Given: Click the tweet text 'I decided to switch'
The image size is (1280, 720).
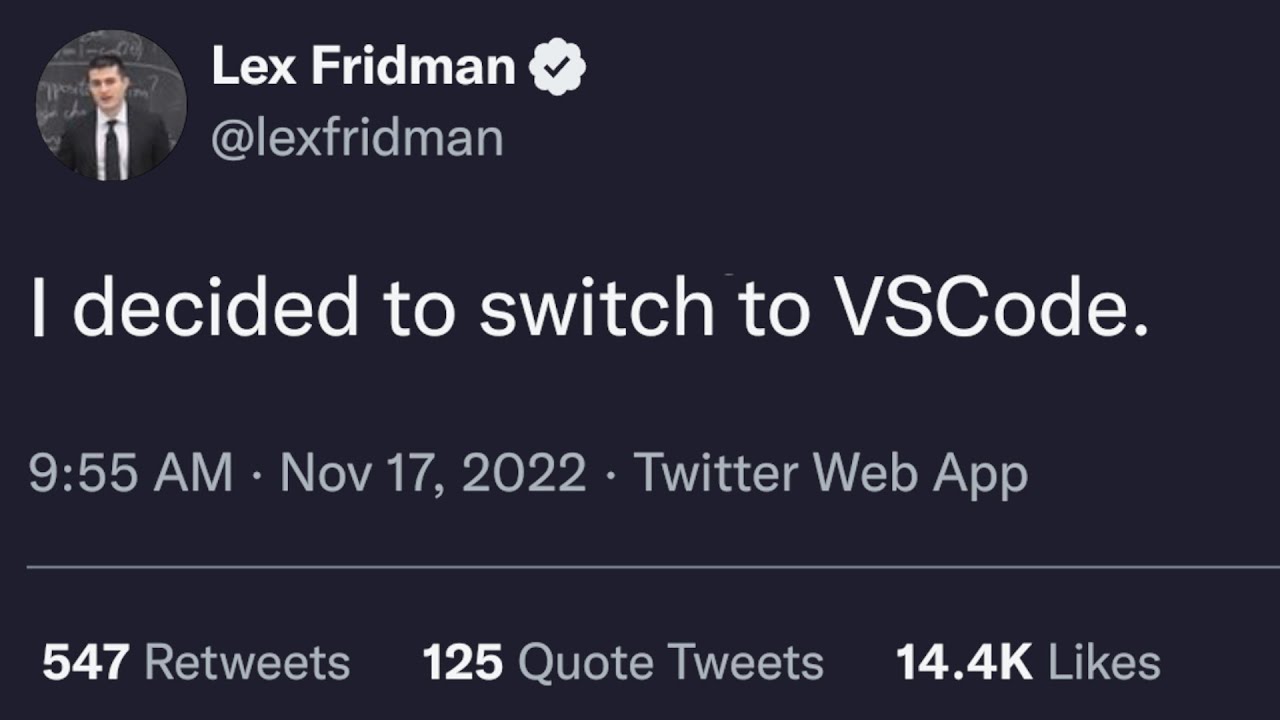Looking at the screenshot, I should click(372, 307).
